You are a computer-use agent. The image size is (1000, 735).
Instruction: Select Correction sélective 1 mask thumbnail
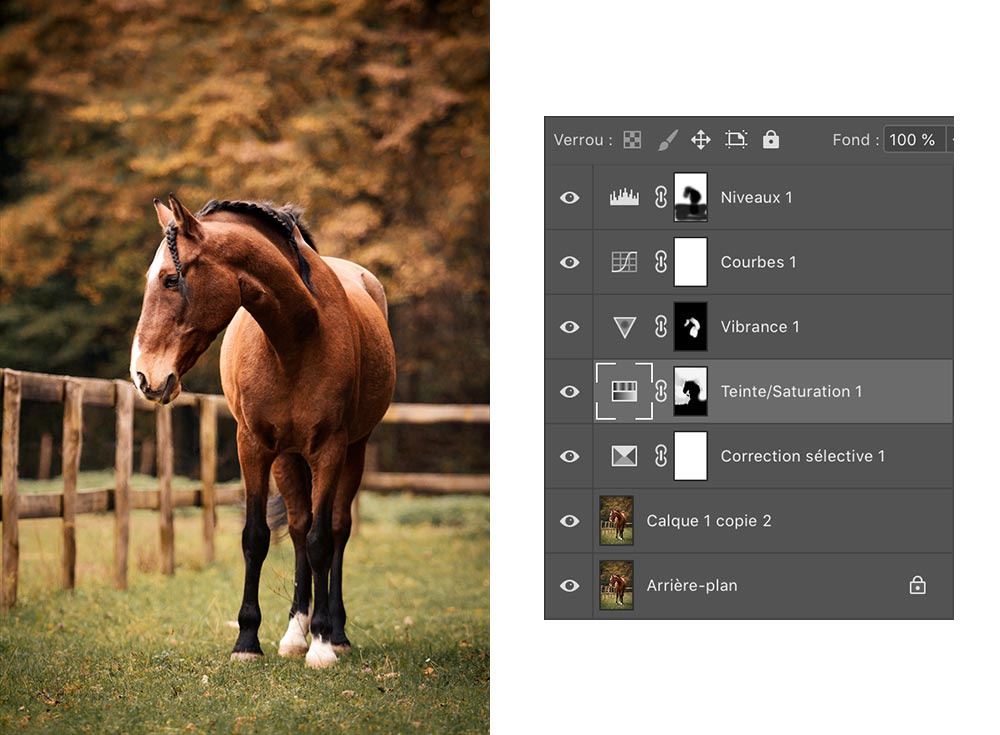(691, 456)
